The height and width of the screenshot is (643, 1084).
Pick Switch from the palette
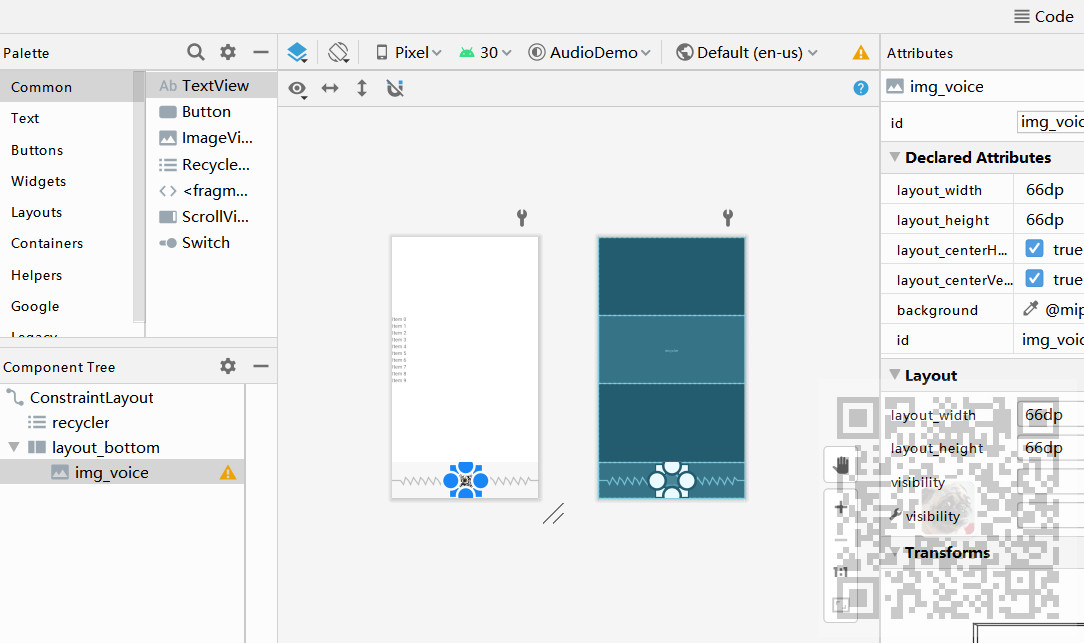point(212,243)
